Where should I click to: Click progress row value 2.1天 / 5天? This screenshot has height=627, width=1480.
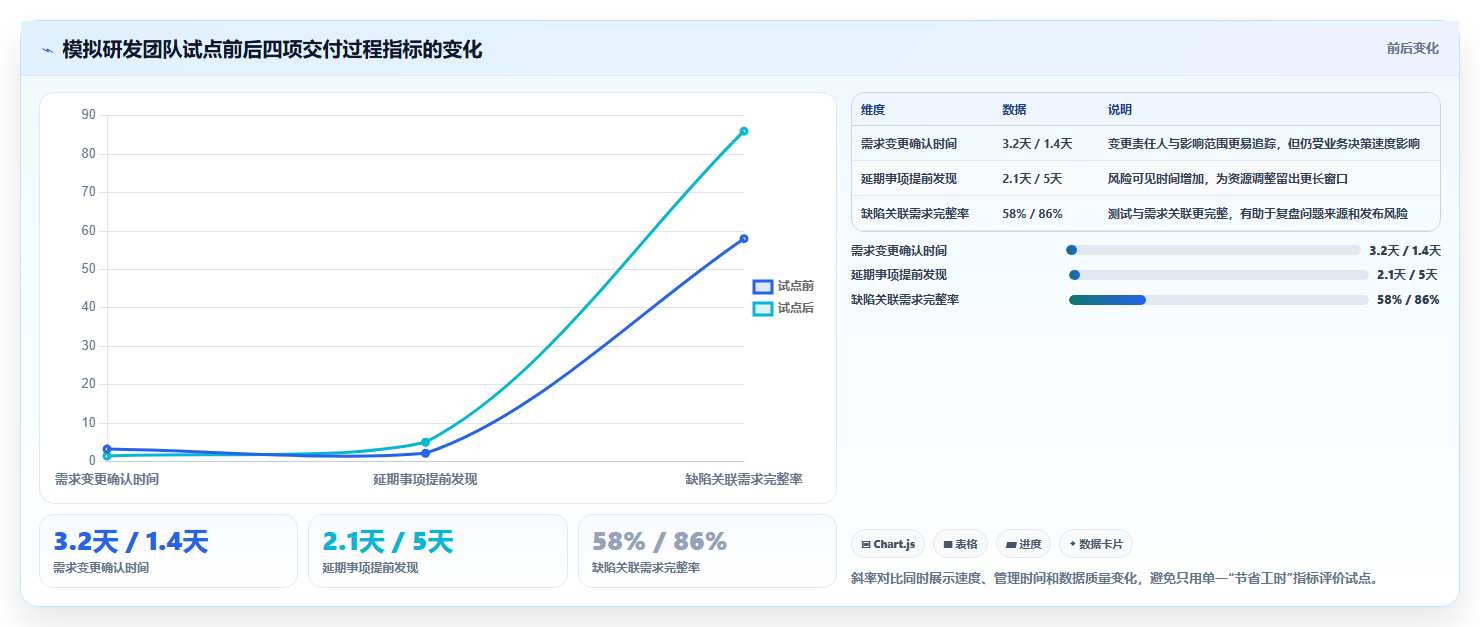(1407, 275)
